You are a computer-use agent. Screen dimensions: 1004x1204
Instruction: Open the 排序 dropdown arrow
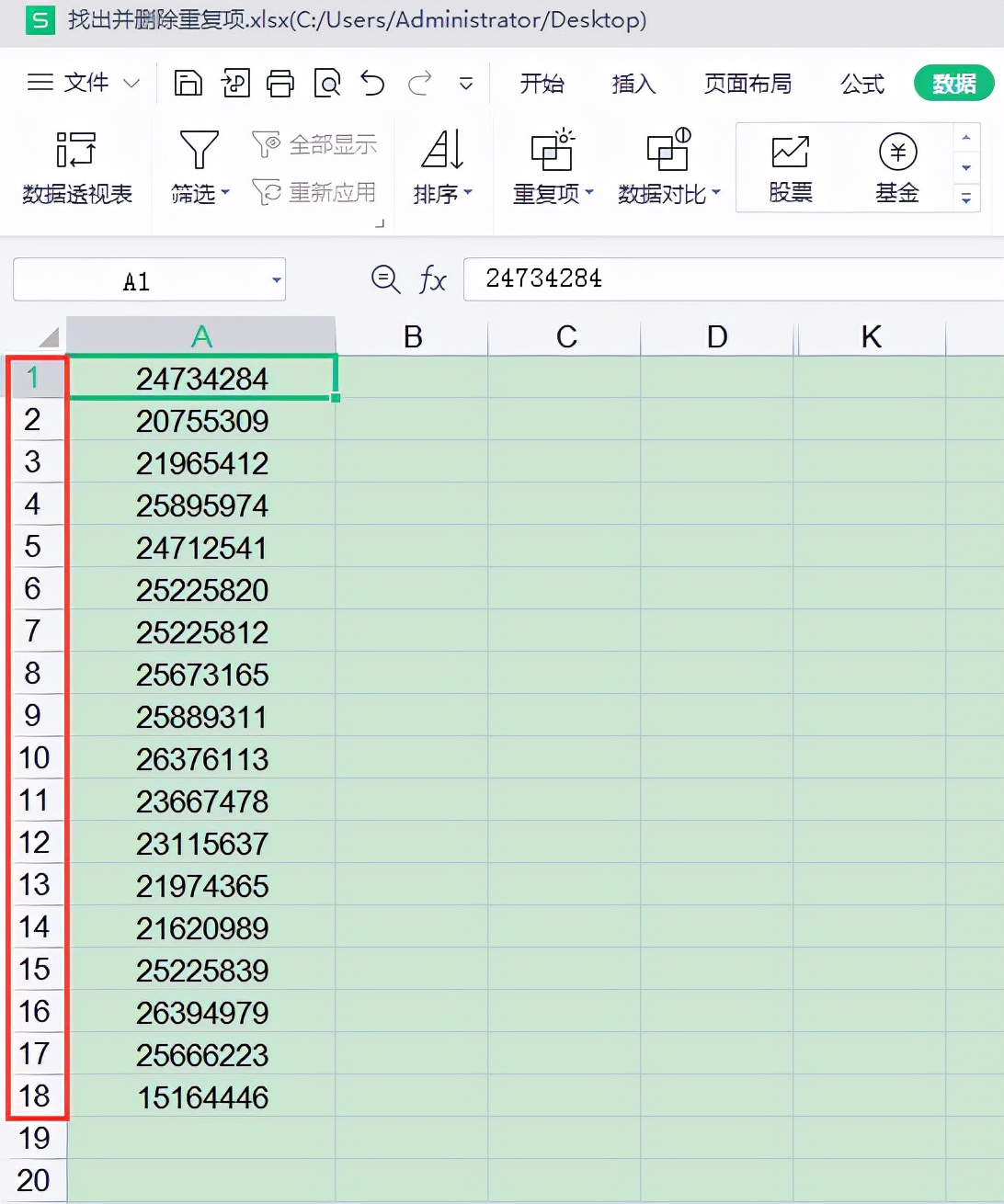[x=468, y=192]
